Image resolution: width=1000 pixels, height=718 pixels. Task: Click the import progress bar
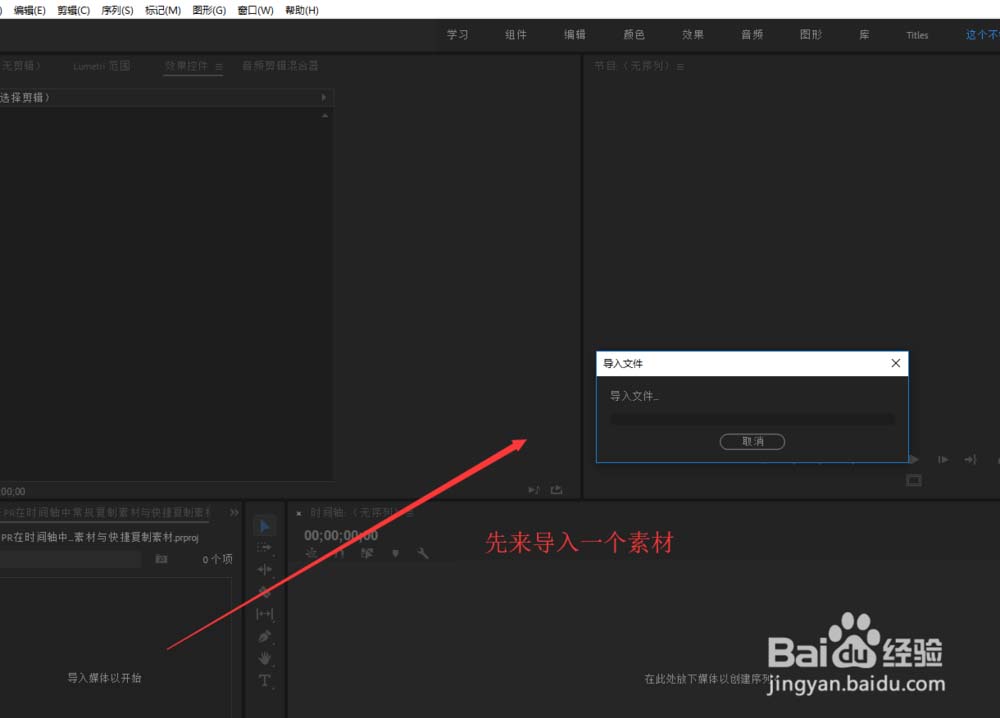[751, 418]
